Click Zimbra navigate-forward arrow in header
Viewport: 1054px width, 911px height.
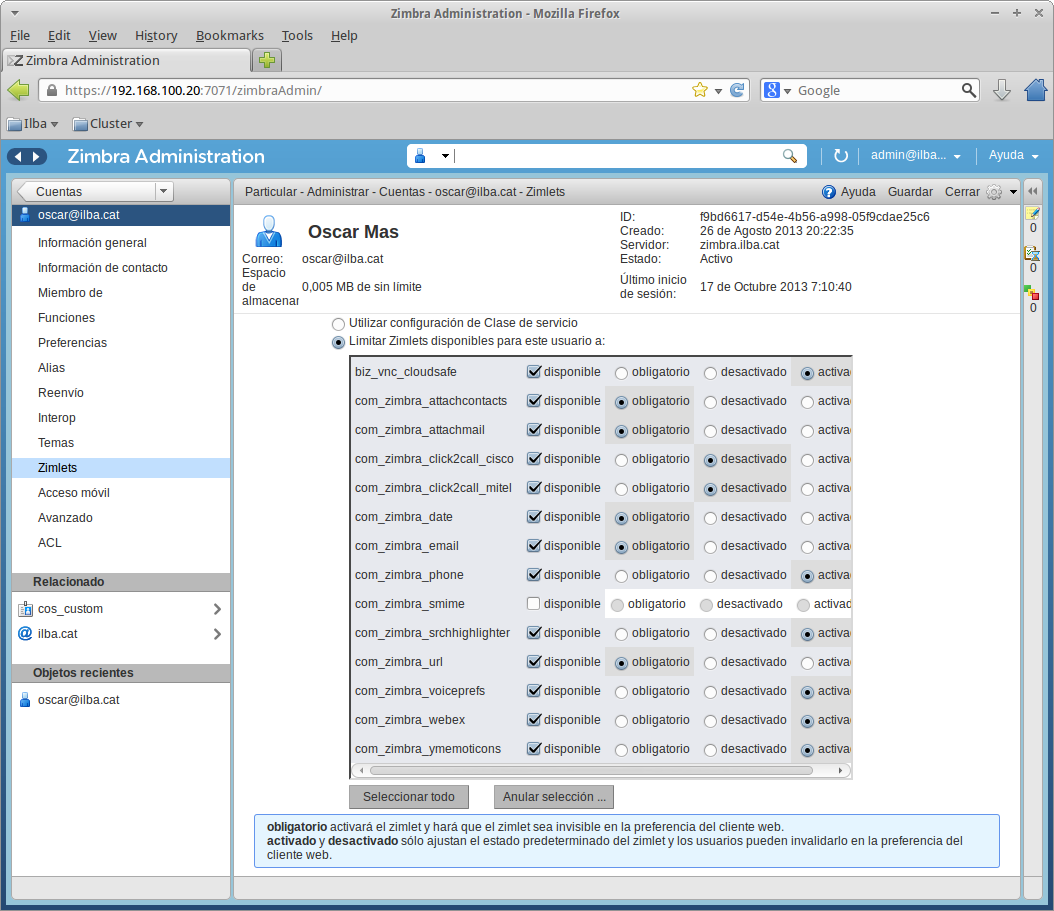36,157
